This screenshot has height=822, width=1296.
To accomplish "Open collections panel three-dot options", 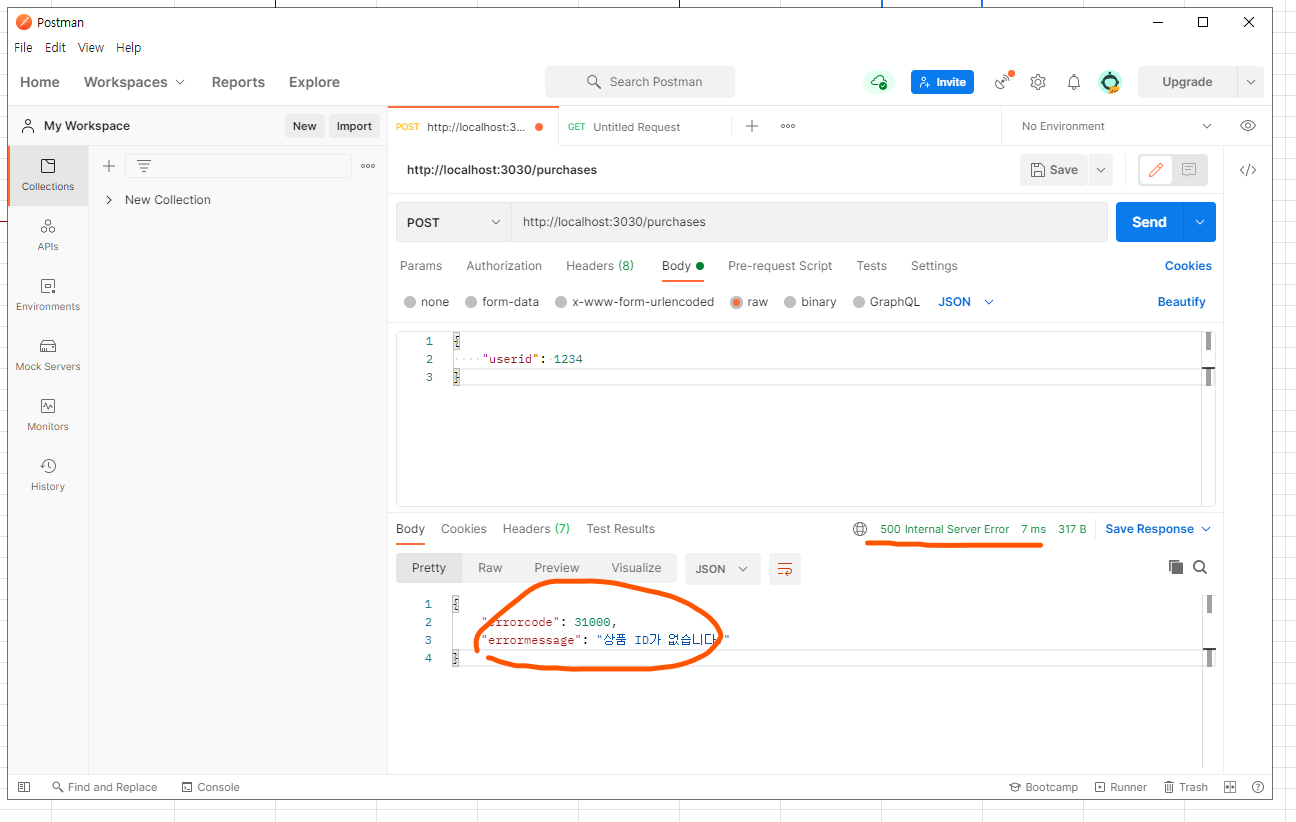I will [368, 166].
